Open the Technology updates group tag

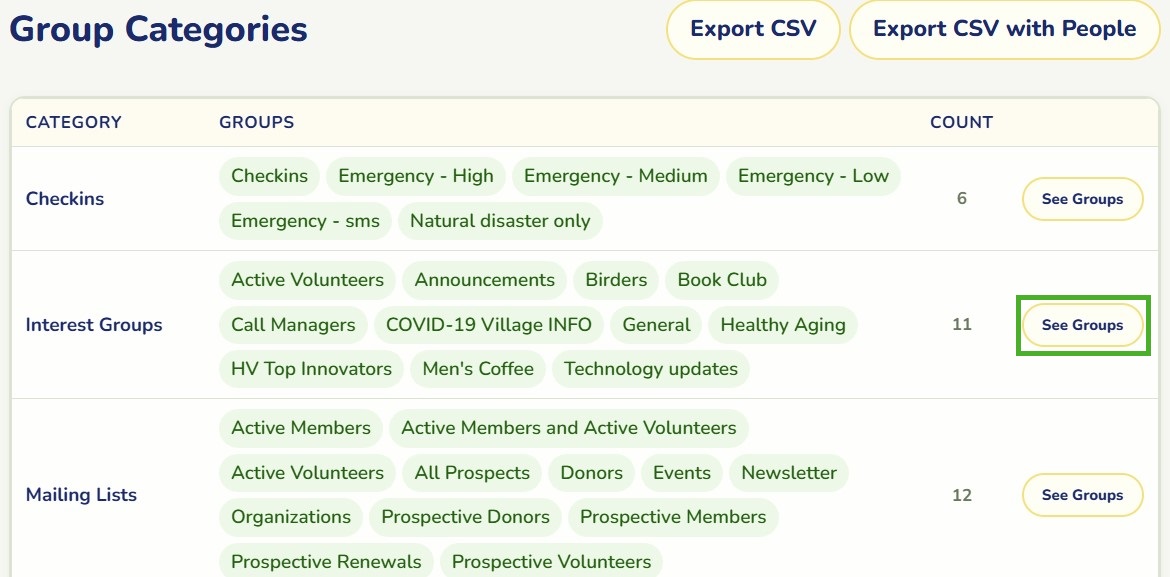click(x=651, y=369)
